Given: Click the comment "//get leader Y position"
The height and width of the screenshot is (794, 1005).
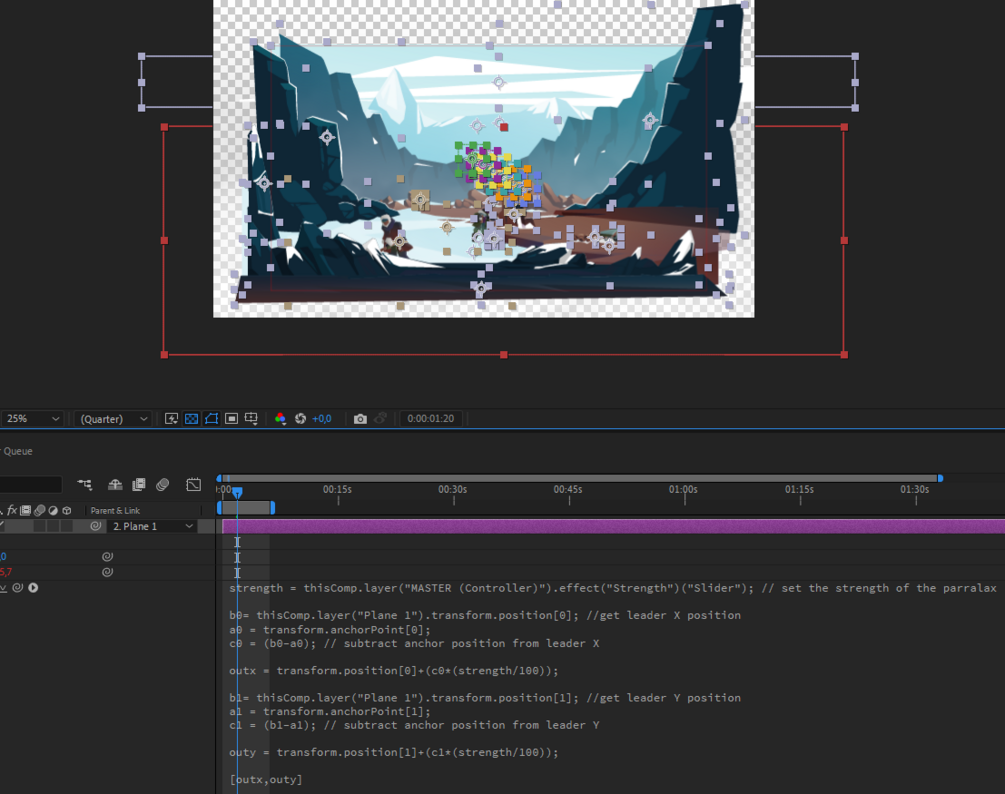Looking at the screenshot, I should (x=663, y=698).
